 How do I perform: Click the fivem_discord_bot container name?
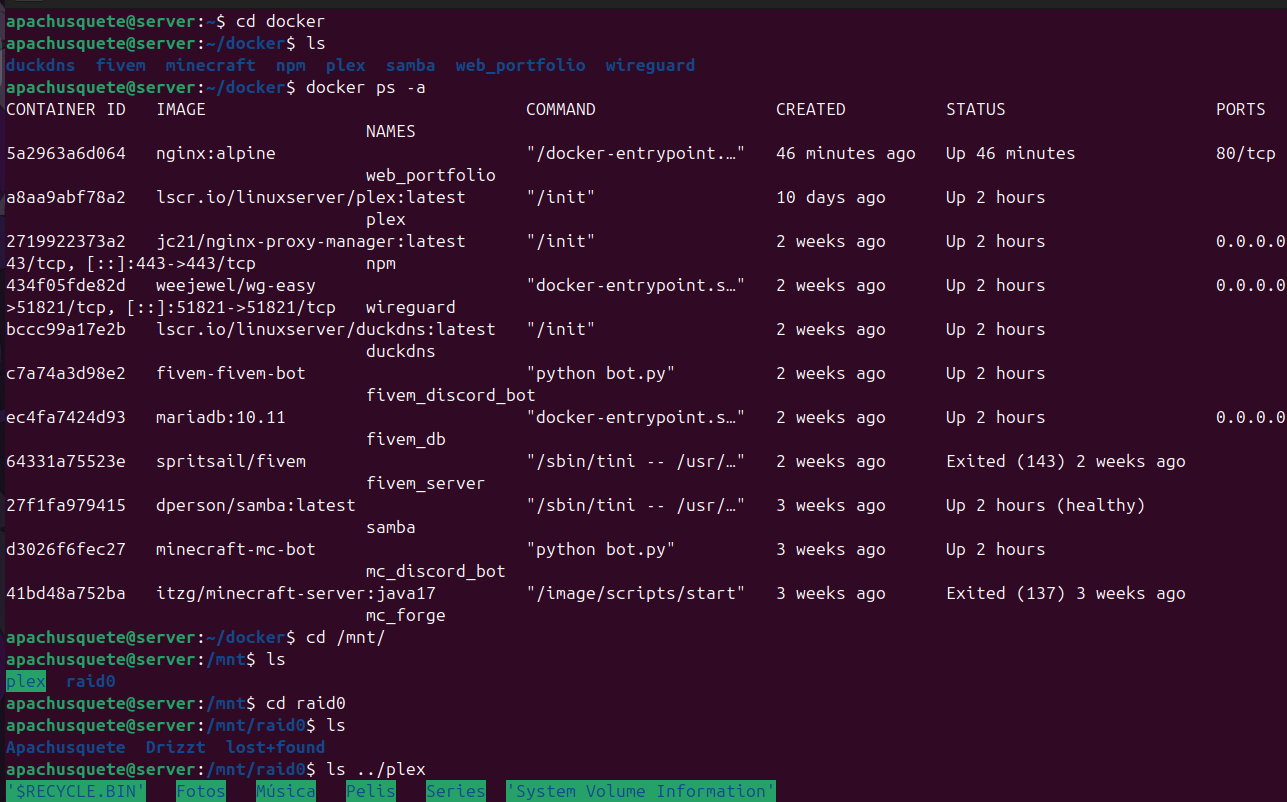tap(450, 395)
